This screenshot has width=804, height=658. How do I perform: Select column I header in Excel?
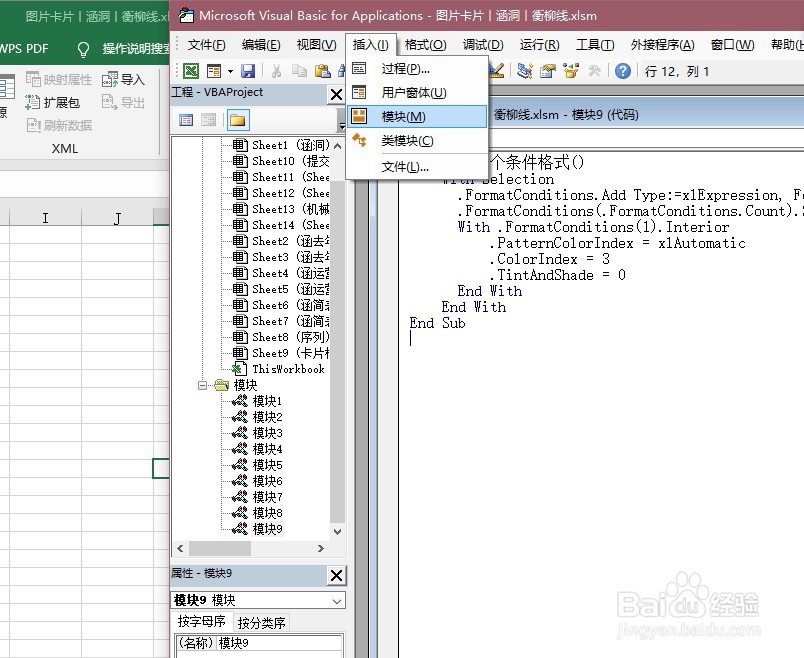45,218
